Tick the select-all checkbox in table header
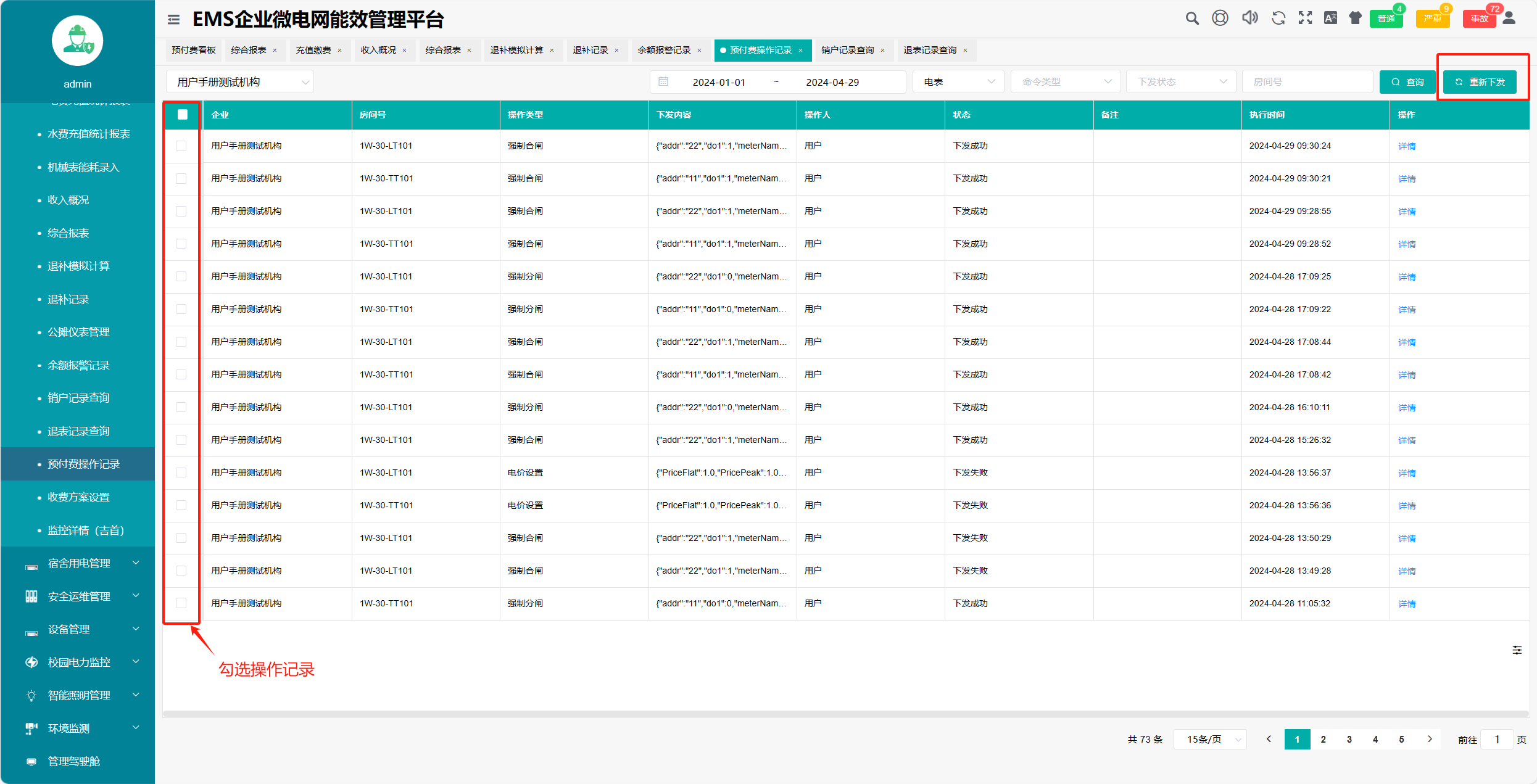 182,114
